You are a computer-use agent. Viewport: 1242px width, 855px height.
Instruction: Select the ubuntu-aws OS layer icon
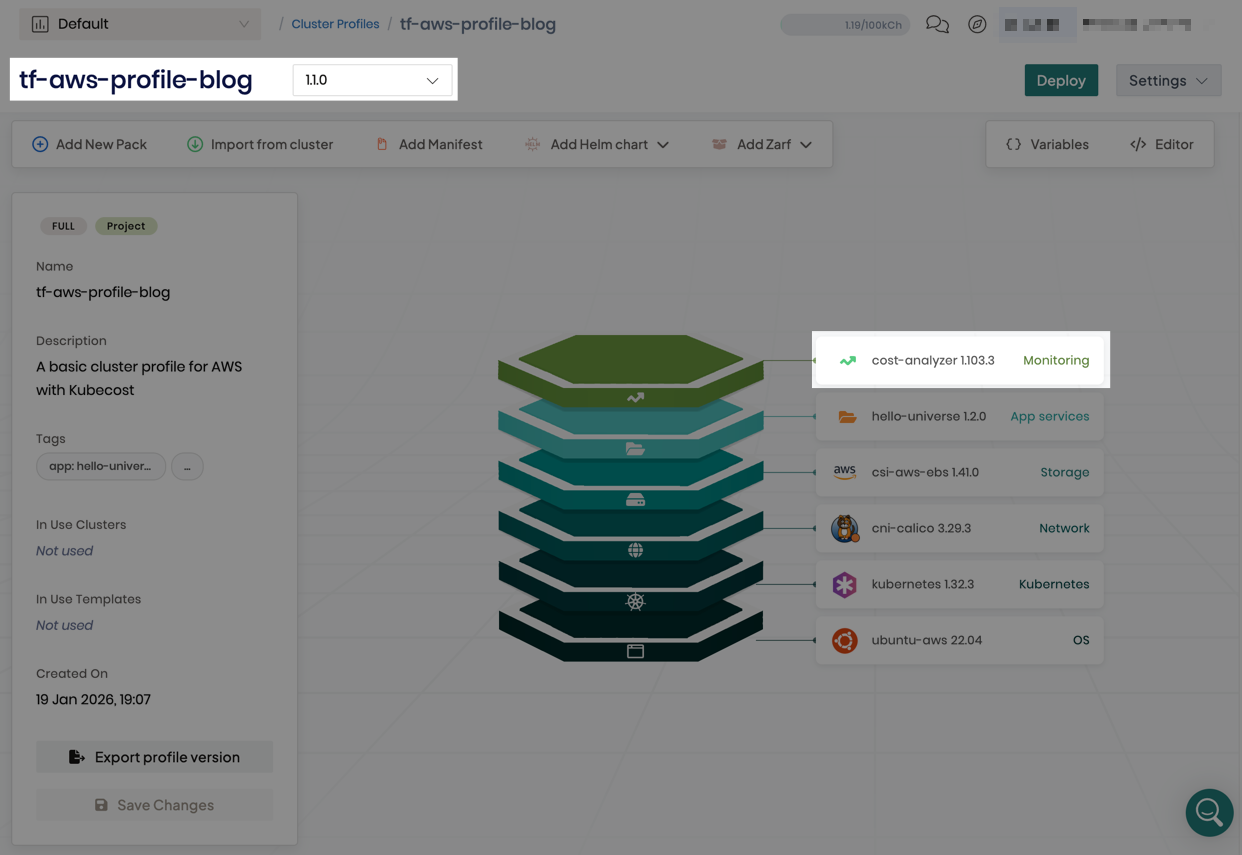[845, 640]
